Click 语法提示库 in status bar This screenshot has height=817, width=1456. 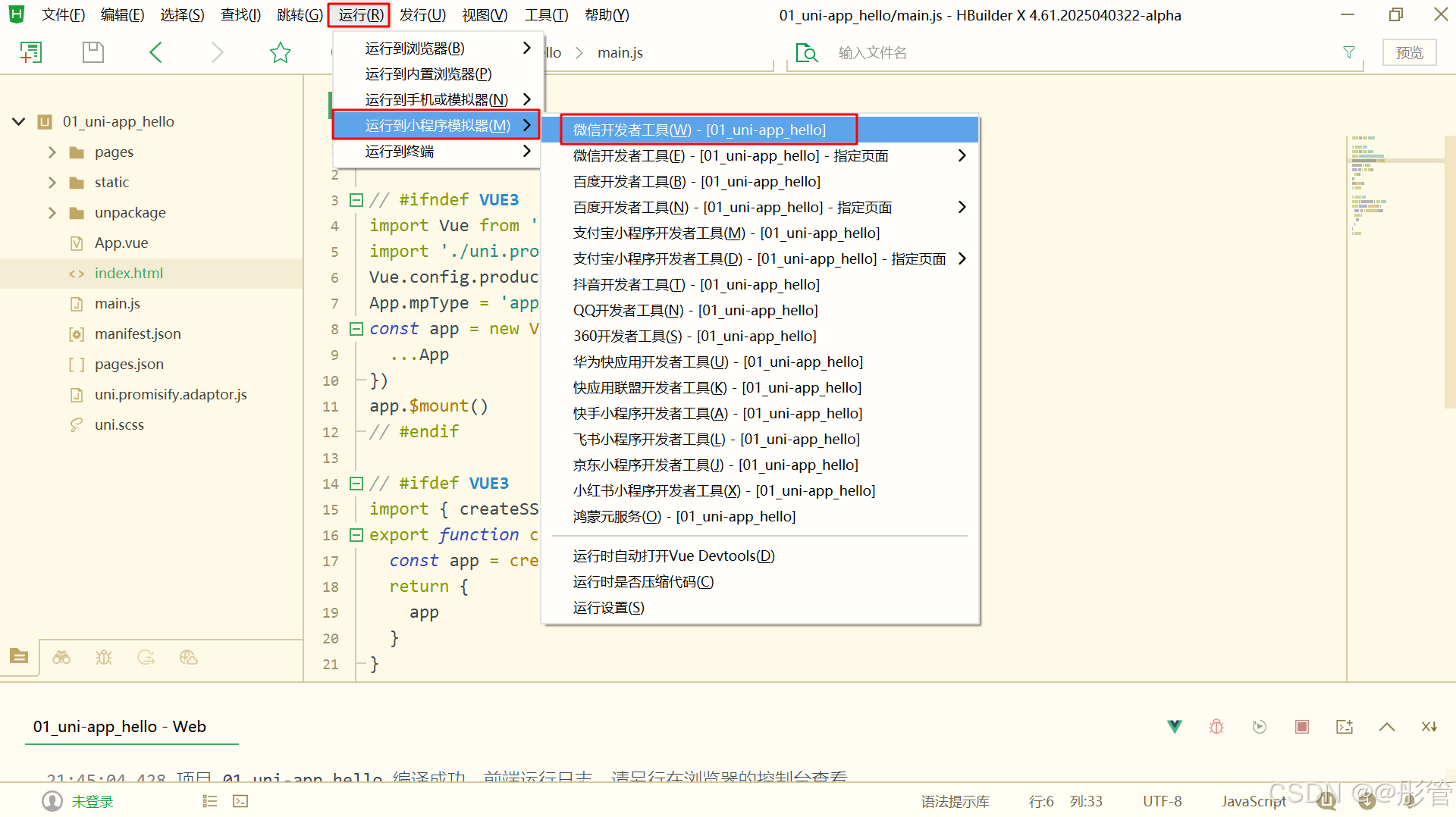point(955,801)
